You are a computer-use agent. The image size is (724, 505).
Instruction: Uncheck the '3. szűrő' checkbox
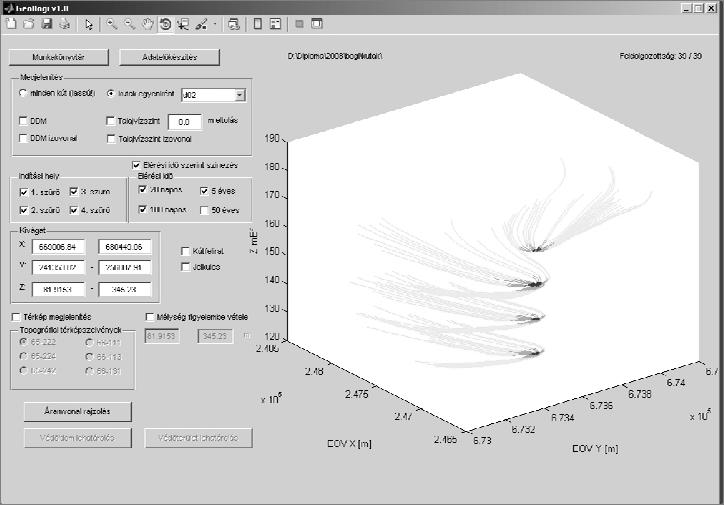click(x=74, y=192)
